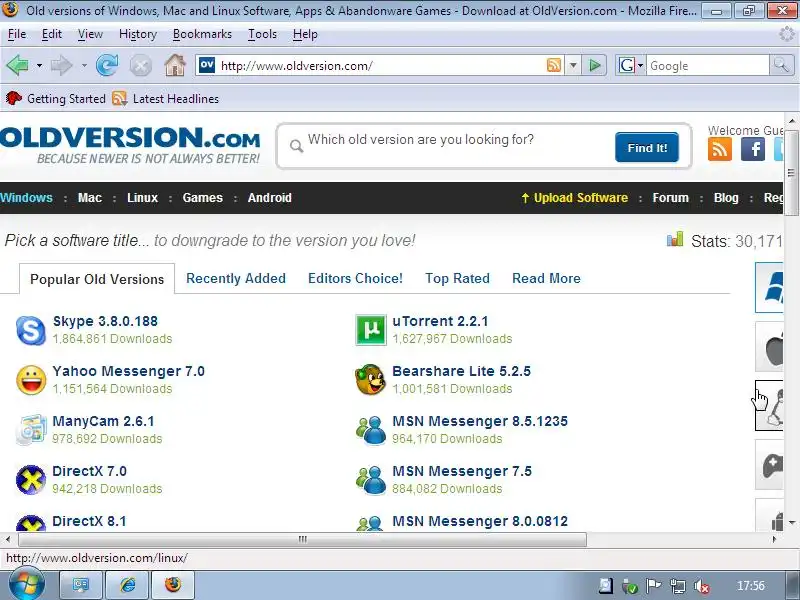Go to the Home page icon
Viewport: 800px width, 600px height.
pyautogui.click(x=175, y=65)
